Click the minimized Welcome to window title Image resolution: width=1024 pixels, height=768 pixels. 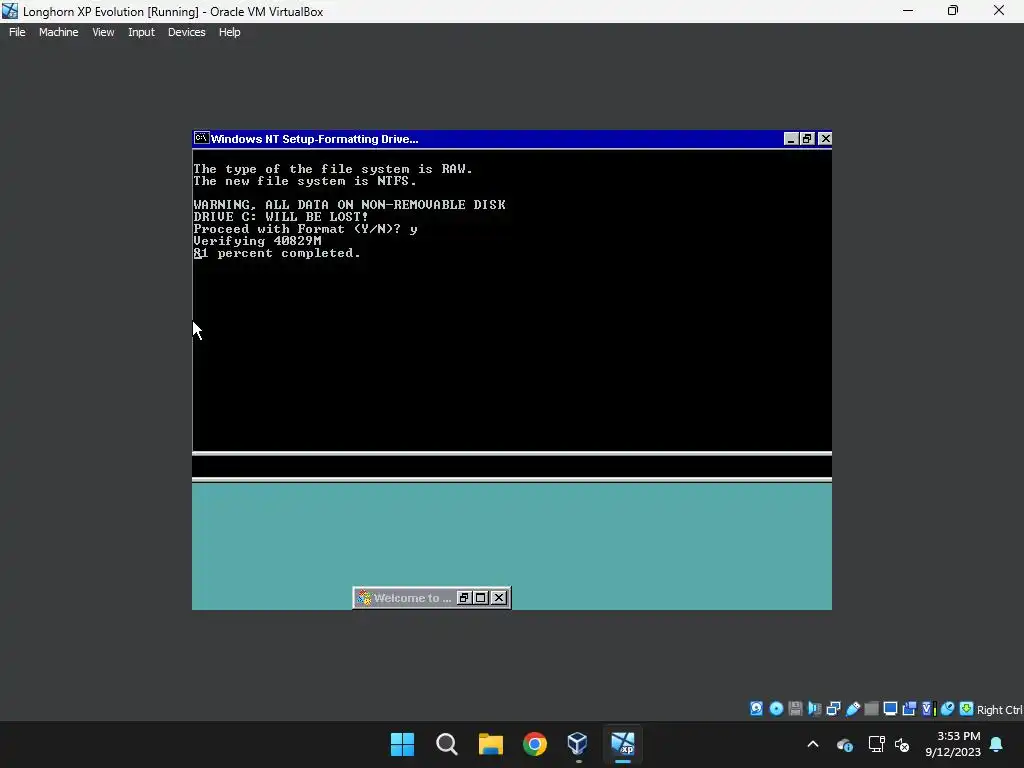click(412, 598)
